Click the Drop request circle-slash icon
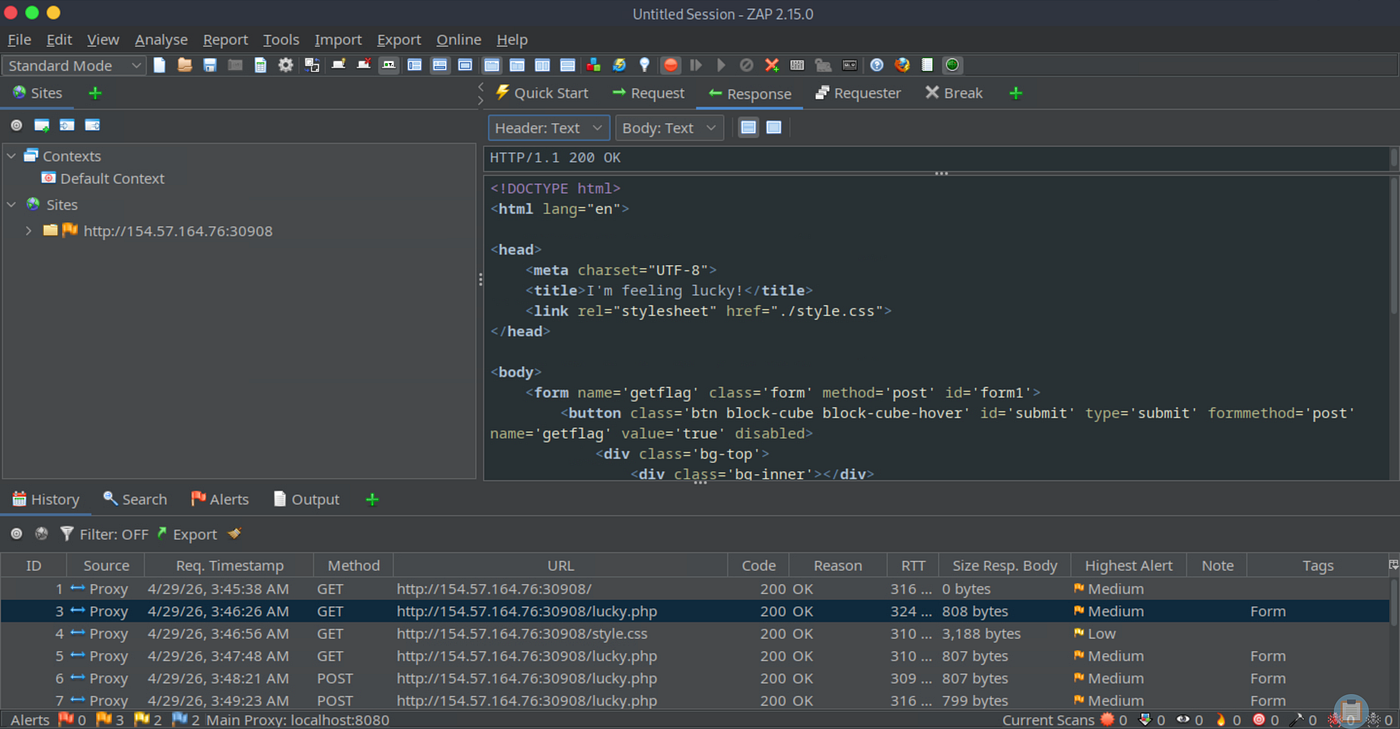The width and height of the screenshot is (1400, 729). 746,65
